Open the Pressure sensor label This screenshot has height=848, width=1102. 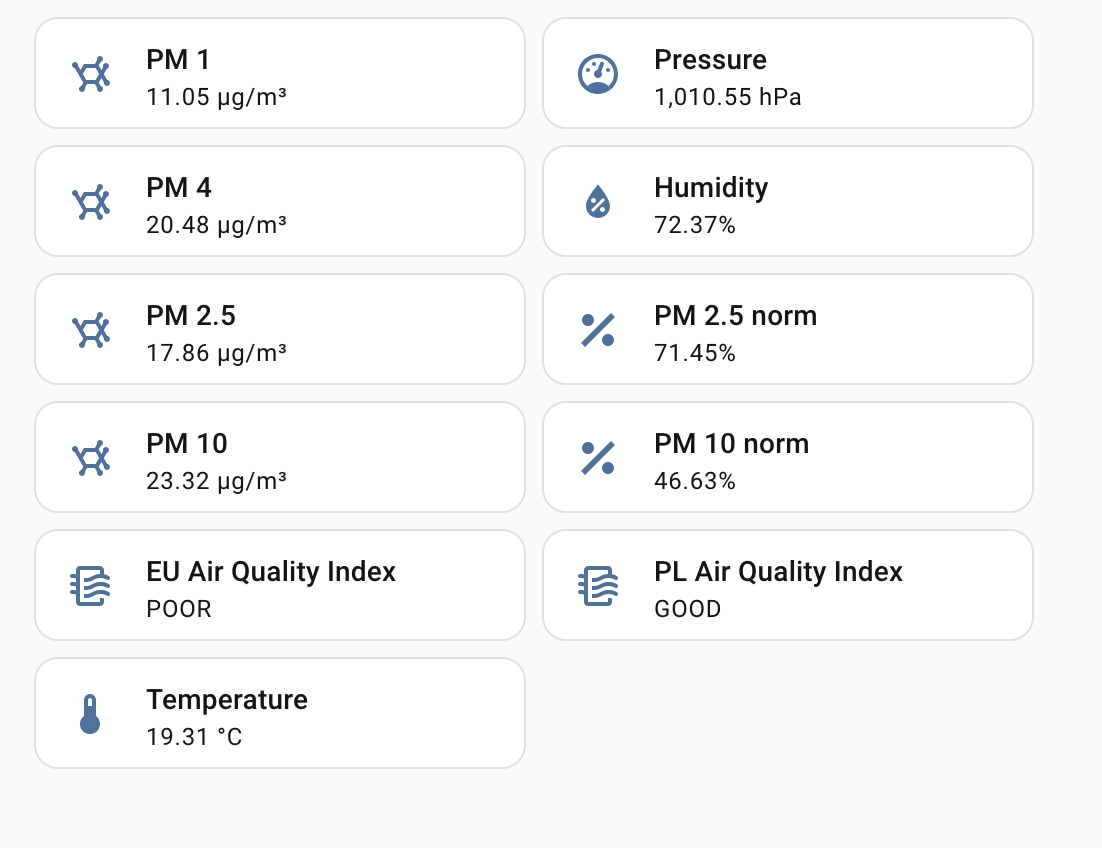pyautogui.click(x=710, y=60)
